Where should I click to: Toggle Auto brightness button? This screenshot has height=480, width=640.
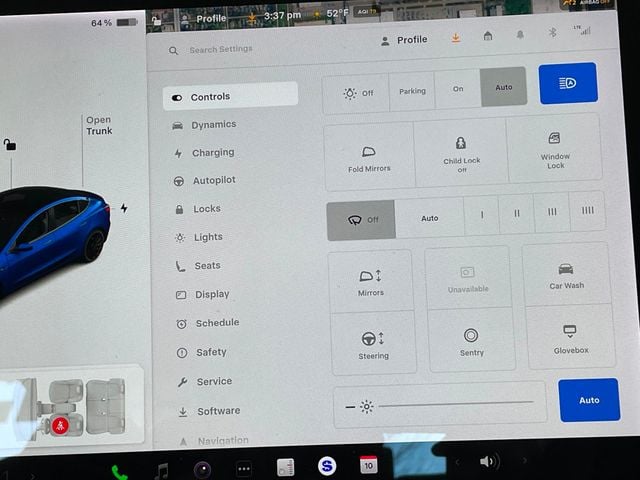589,400
